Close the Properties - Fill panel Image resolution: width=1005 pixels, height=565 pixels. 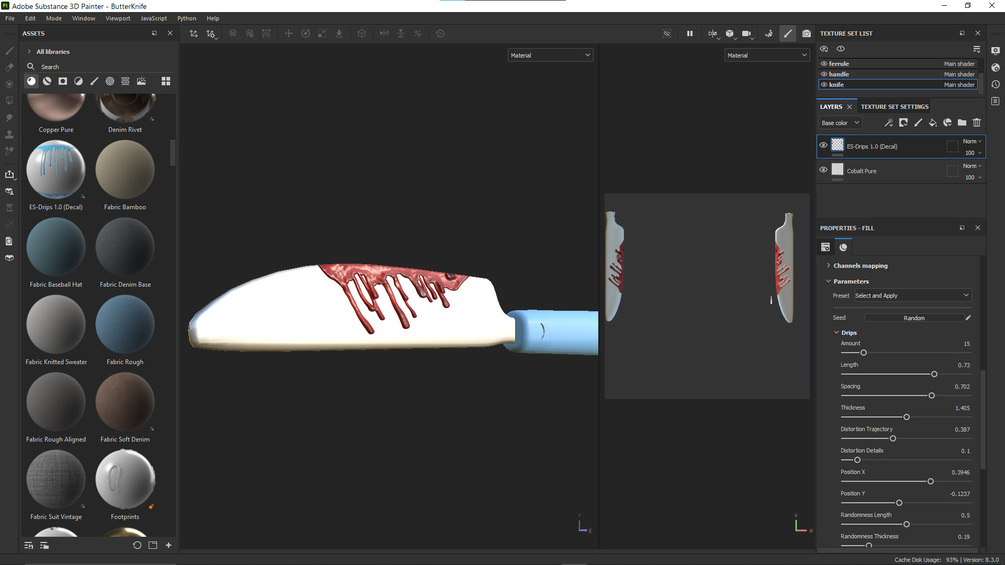coord(977,227)
